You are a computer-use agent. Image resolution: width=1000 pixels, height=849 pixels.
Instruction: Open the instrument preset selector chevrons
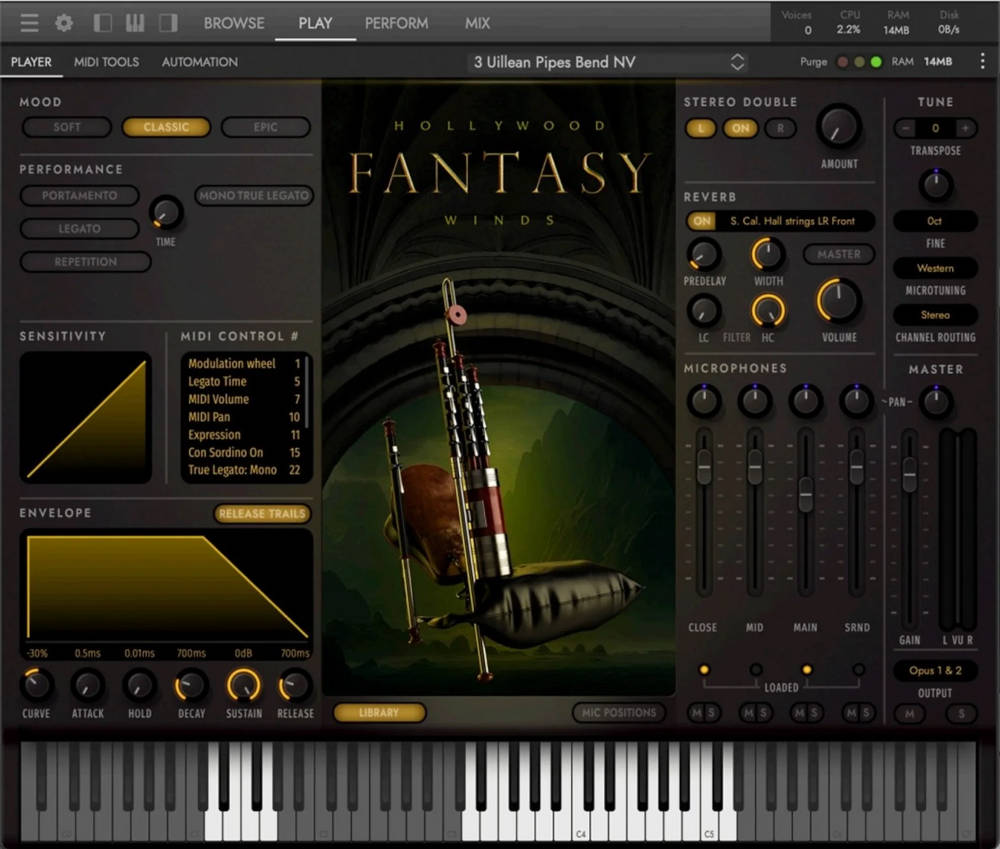coord(738,61)
